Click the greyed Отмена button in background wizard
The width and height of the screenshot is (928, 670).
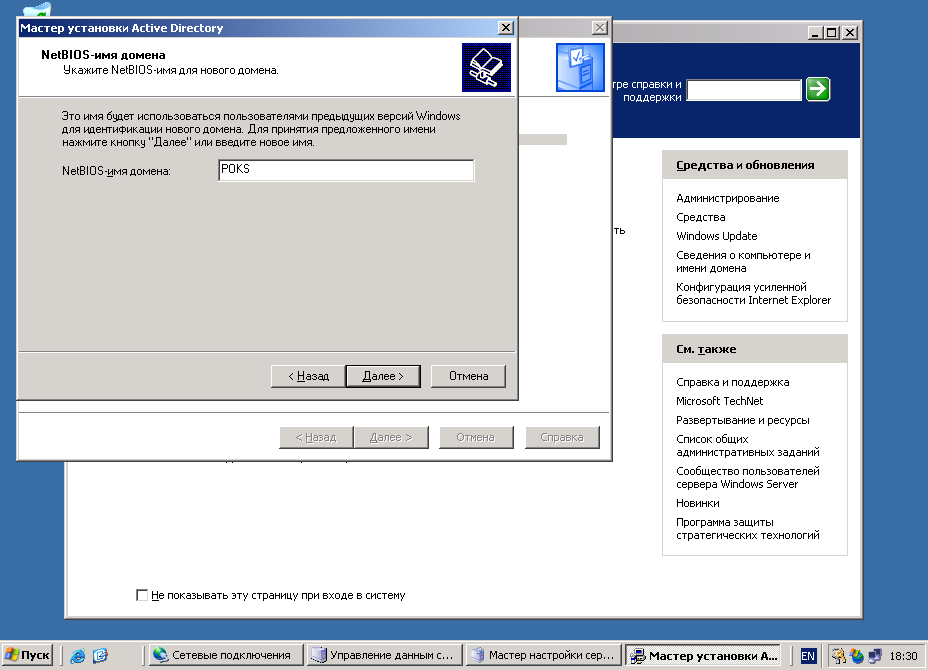click(x=476, y=437)
